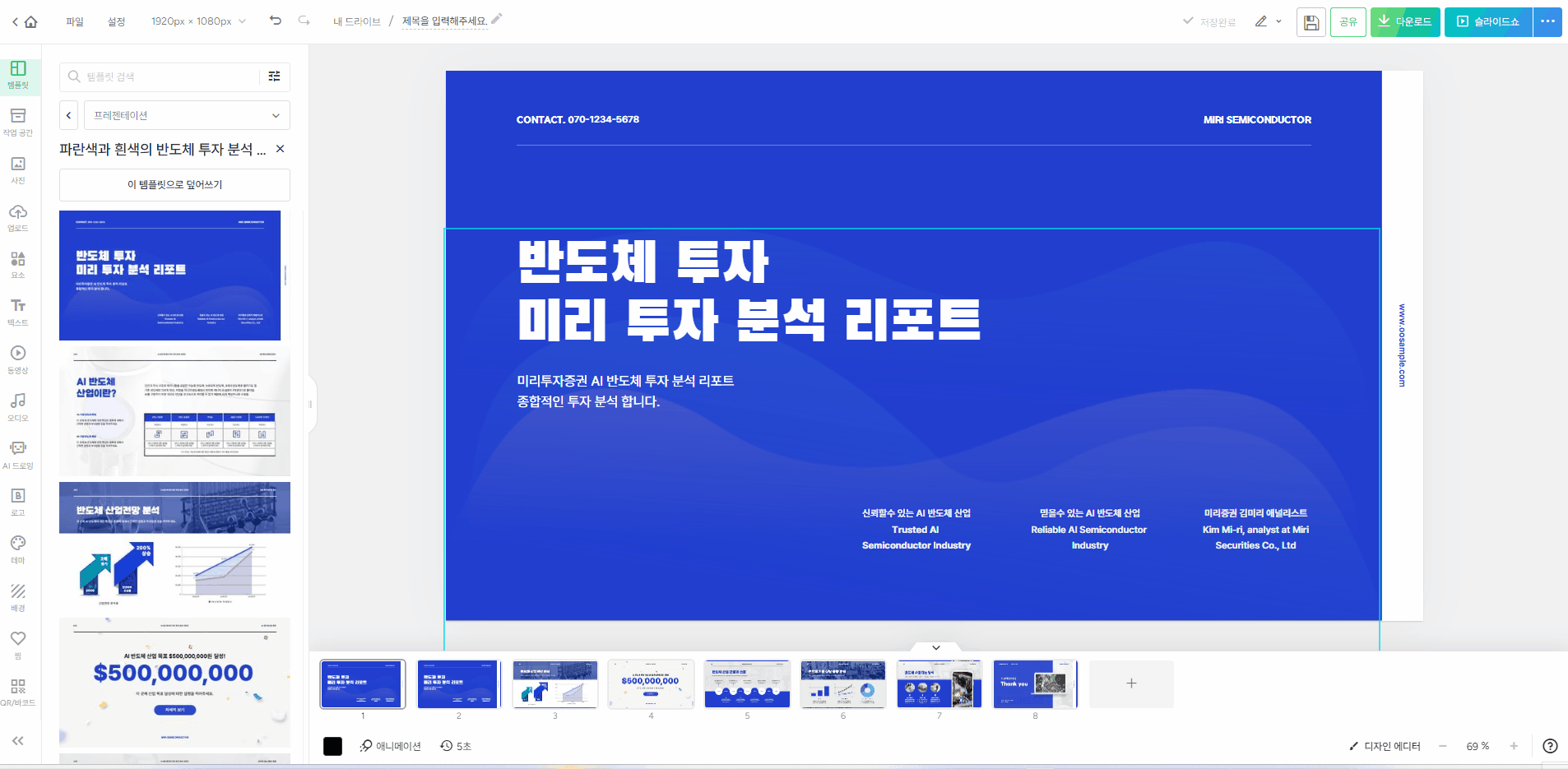Collapse the slide thumbnail strip chevron
This screenshot has width=1568, height=769.
pyautogui.click(x=936, y=647)
